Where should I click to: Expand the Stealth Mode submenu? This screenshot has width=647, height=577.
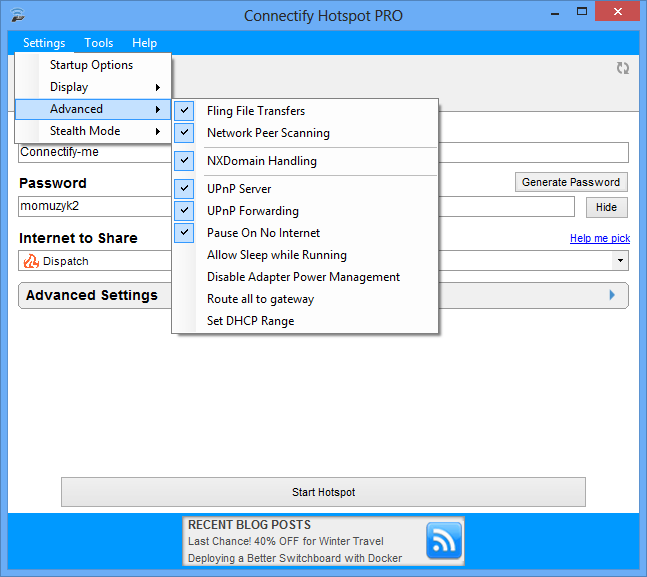(93, 131)
